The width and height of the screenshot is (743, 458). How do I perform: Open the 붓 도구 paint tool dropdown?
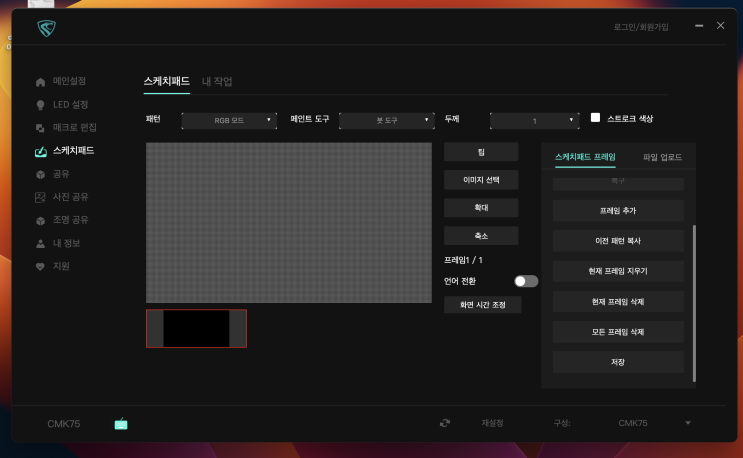[x=387, y=120]
